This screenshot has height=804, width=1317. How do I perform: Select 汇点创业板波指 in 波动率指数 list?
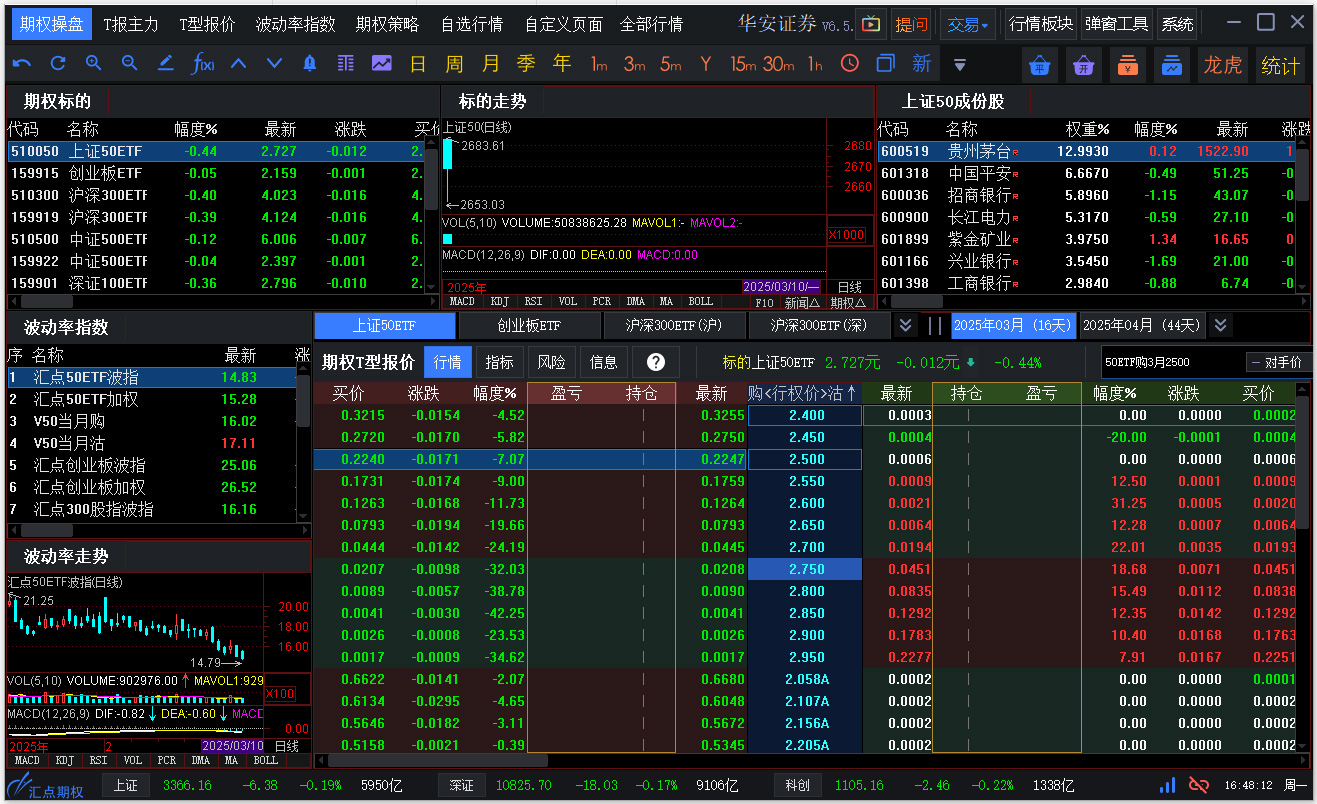(152, 465)
